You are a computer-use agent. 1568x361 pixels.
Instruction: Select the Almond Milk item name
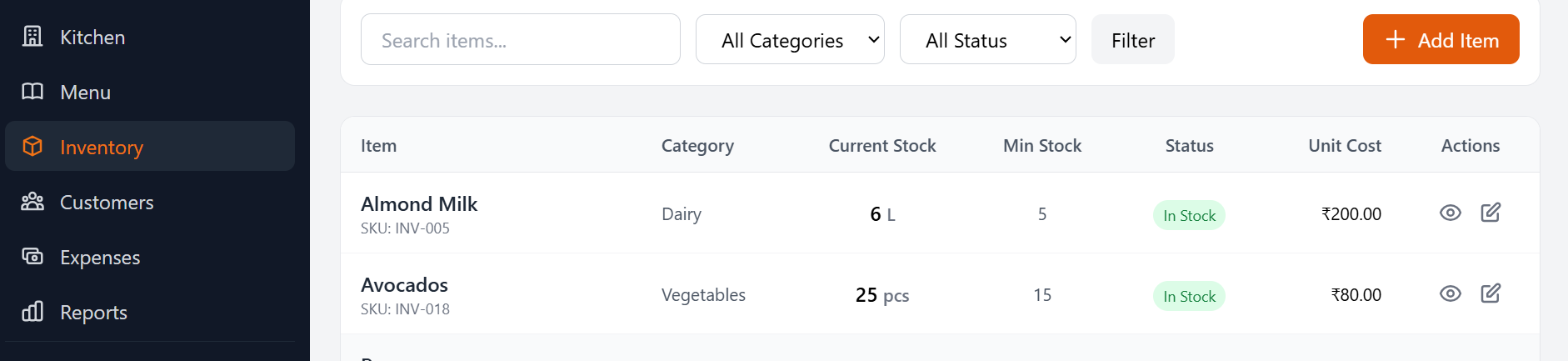[x=419, y=204]
